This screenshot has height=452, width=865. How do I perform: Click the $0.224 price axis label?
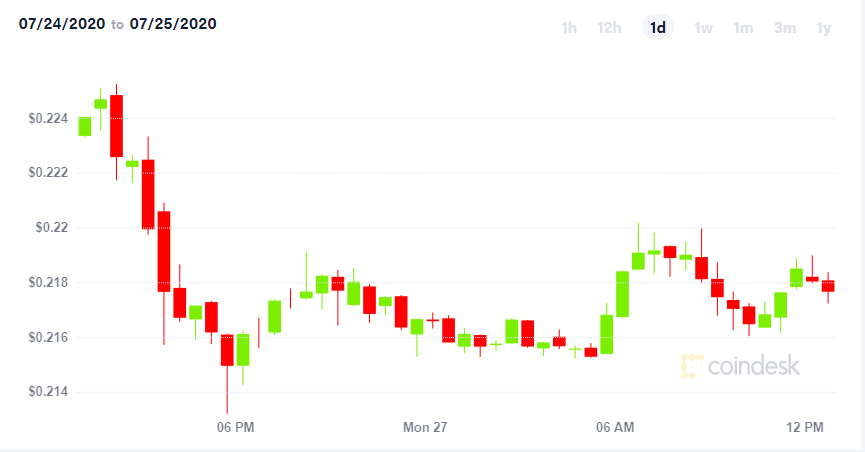click(x=49, y=118)
